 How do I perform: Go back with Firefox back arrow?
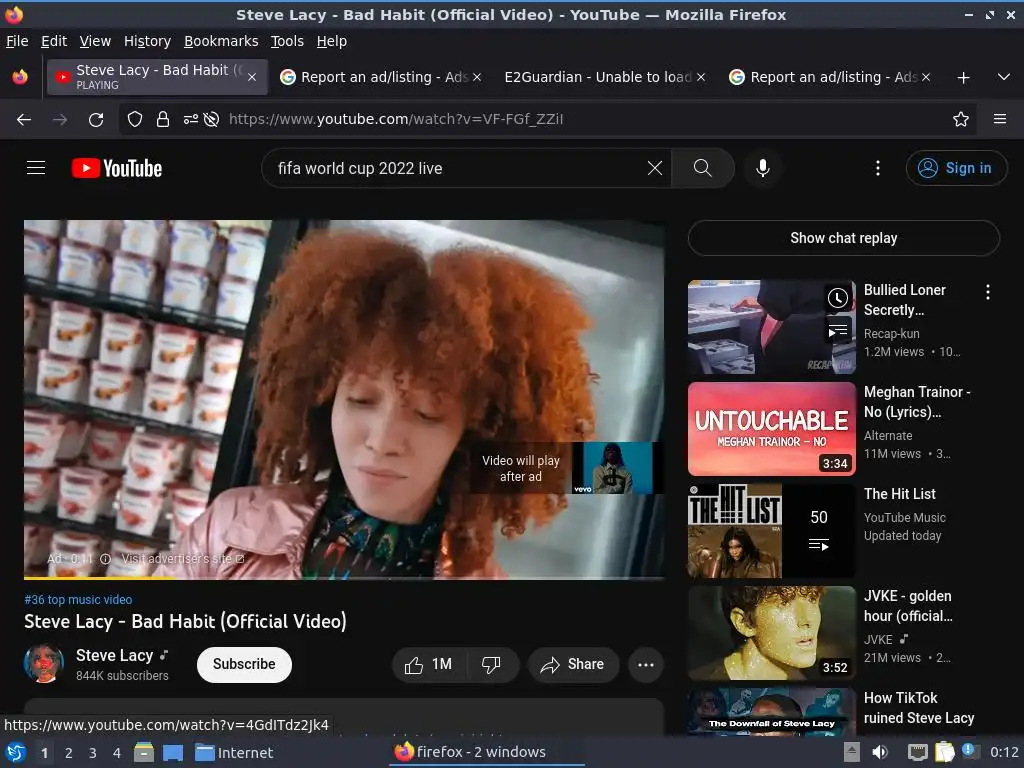coord(24,119)
